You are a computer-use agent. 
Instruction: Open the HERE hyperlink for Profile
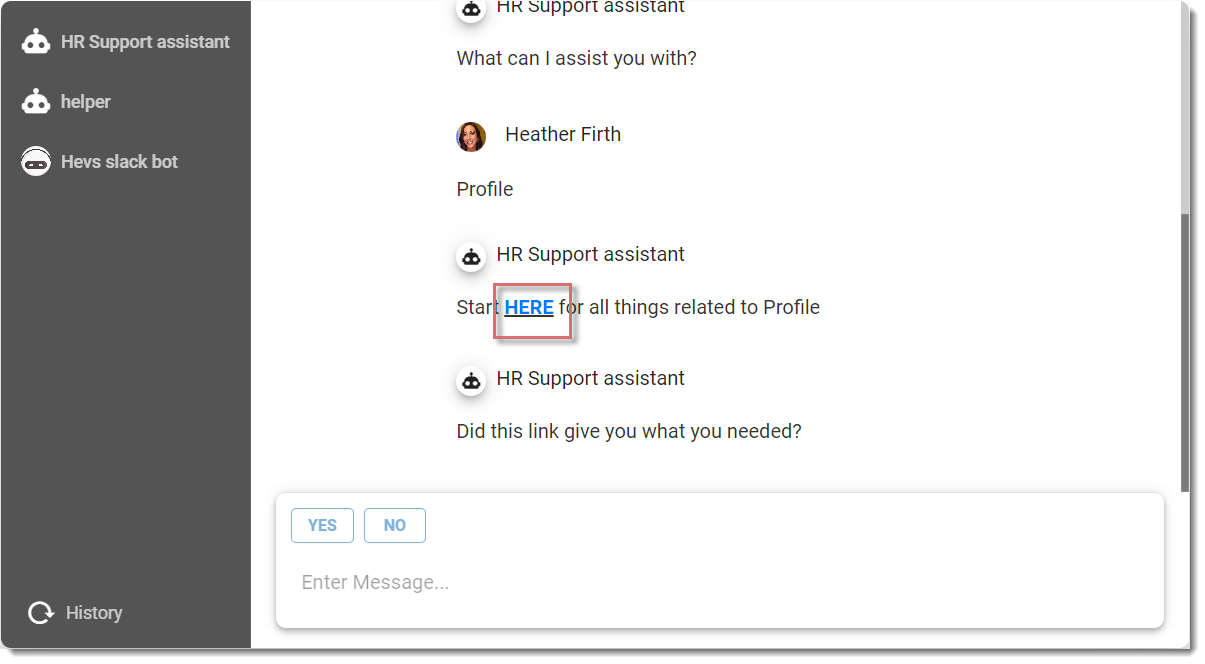(529, 307)
